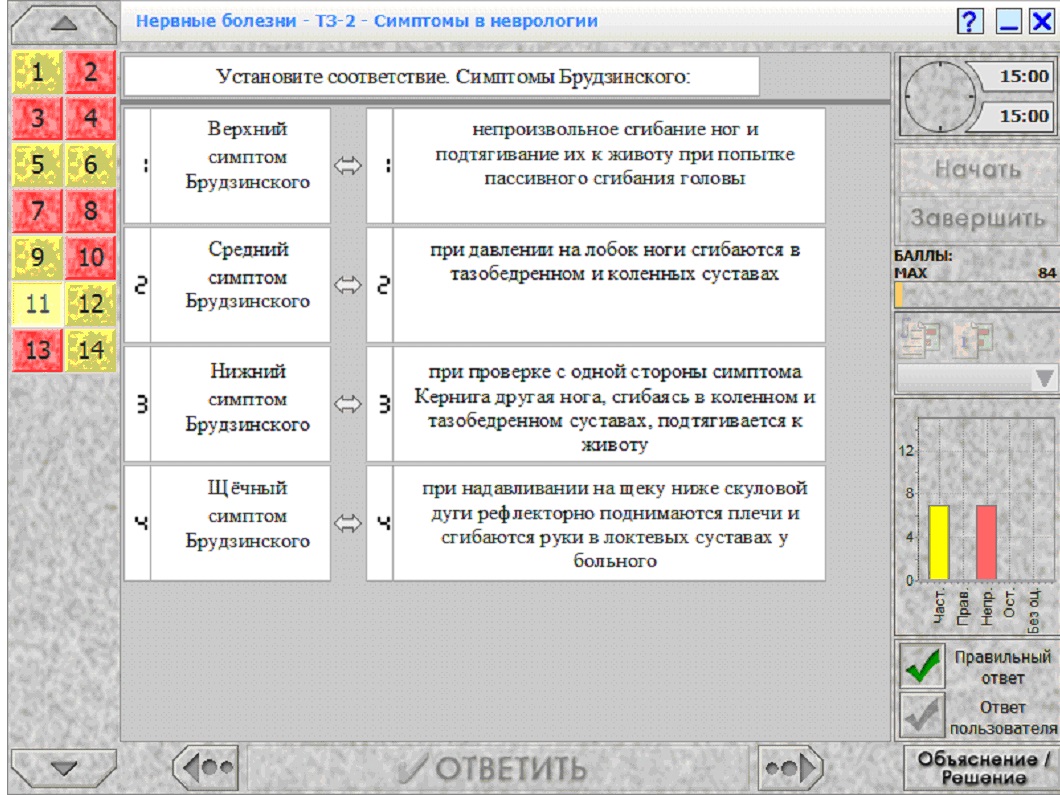Screen dimensions: 1060x795
Task: Select question number 2
Action: tap(91, 72)
